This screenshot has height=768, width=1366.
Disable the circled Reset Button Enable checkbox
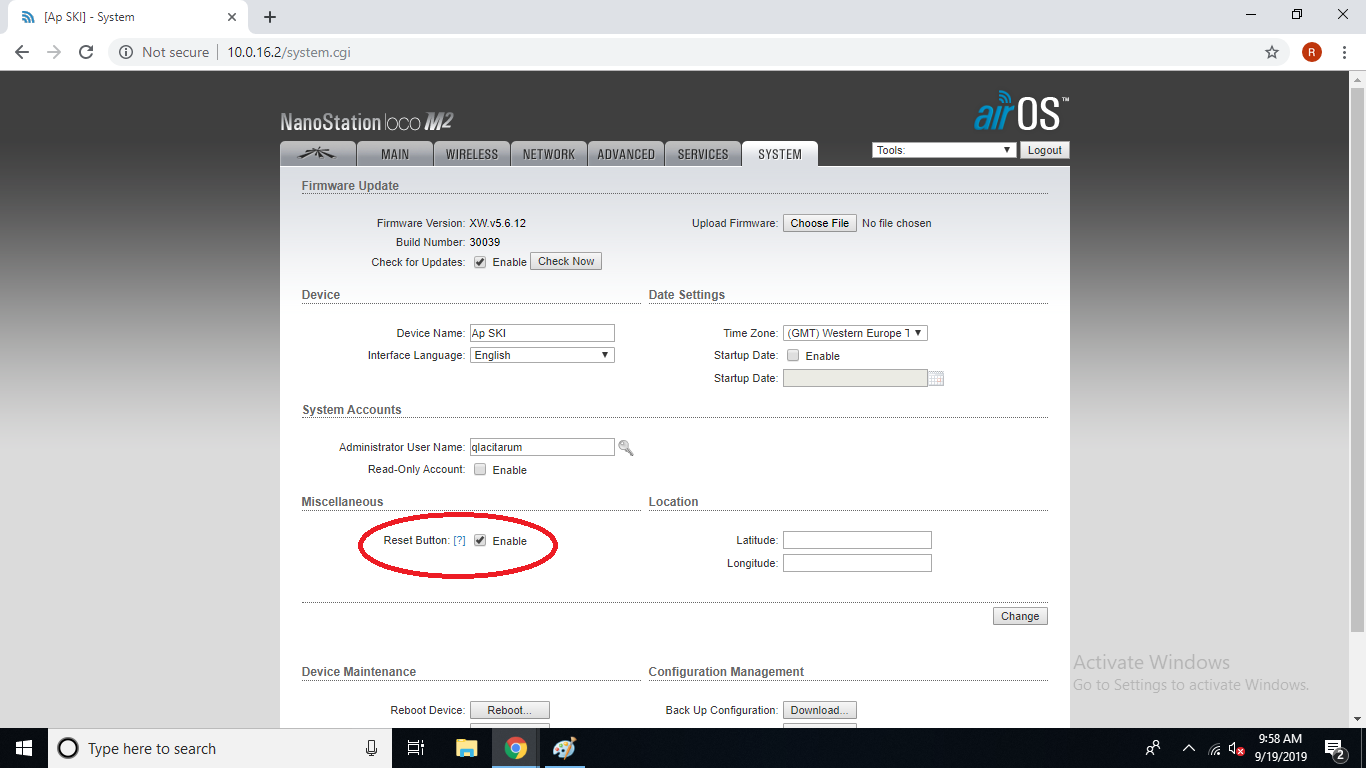pos(481,540)
